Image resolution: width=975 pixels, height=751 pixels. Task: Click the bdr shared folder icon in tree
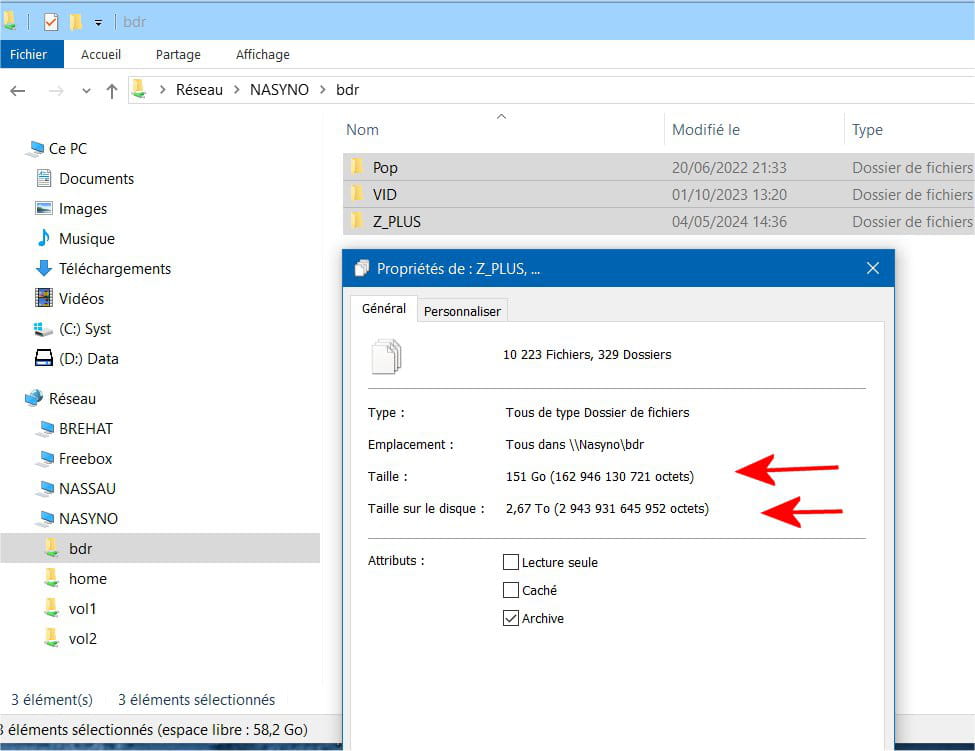[x=52, y=548]
